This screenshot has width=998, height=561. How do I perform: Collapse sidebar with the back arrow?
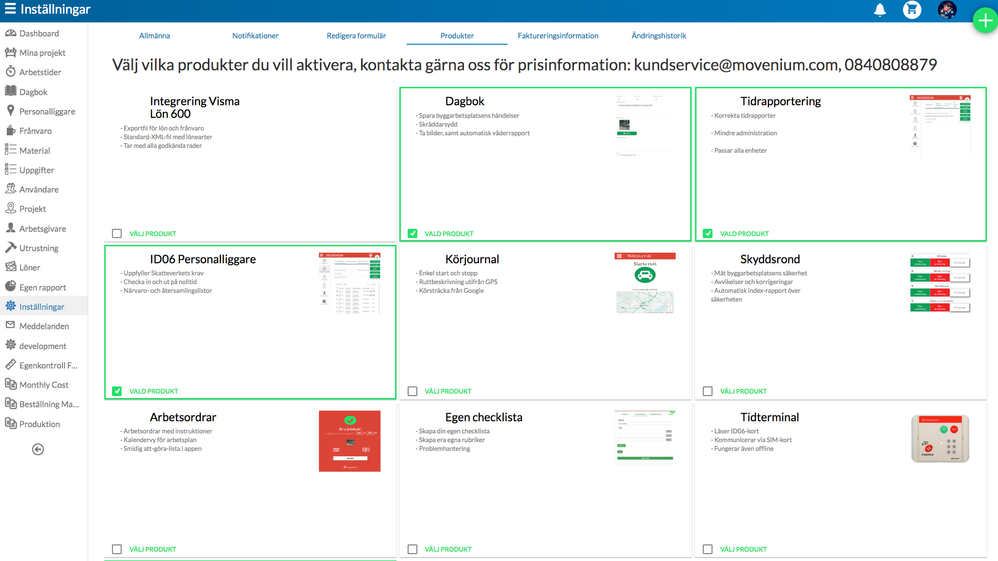38,450
